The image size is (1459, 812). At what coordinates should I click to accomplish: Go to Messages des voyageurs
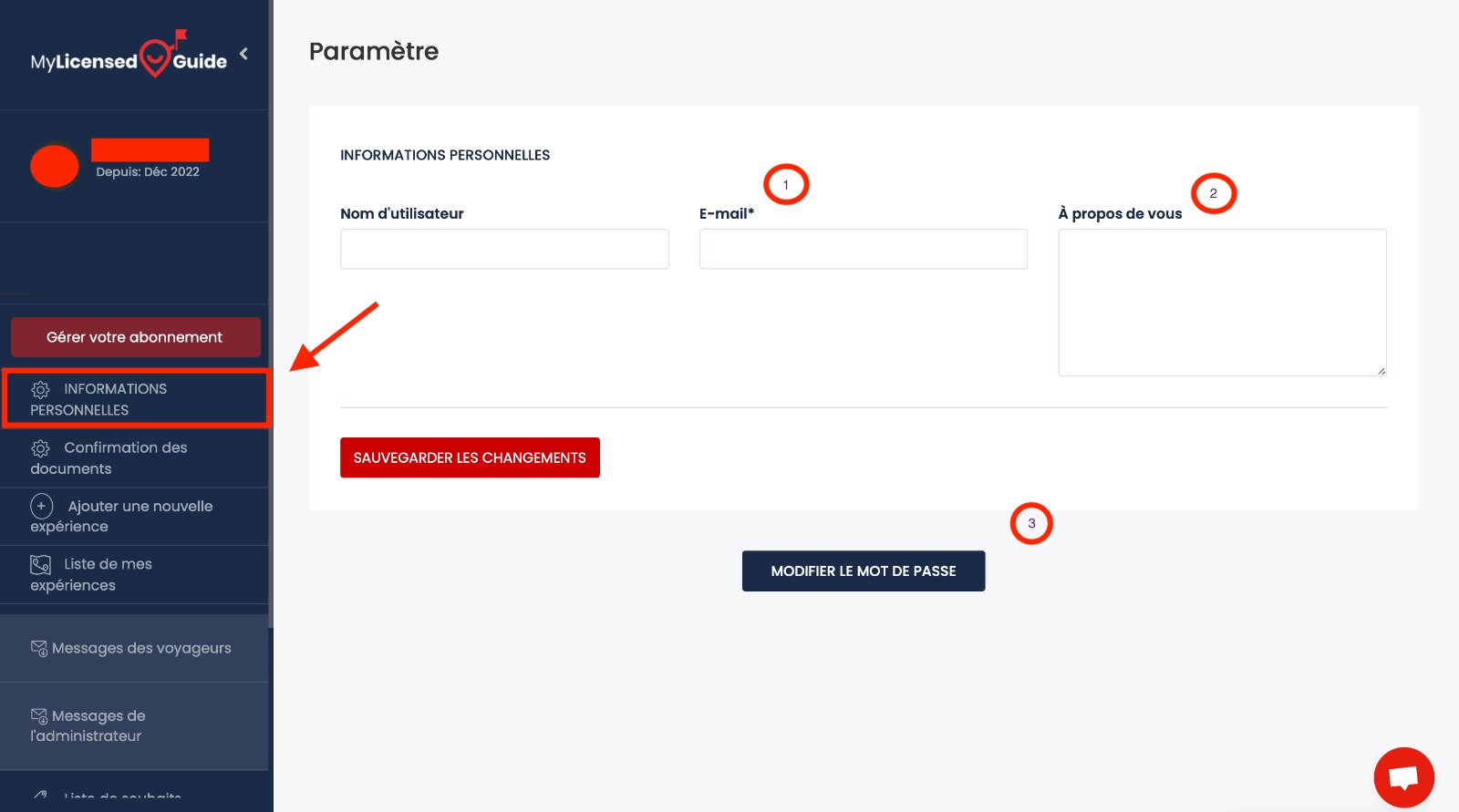click(141, 648)
